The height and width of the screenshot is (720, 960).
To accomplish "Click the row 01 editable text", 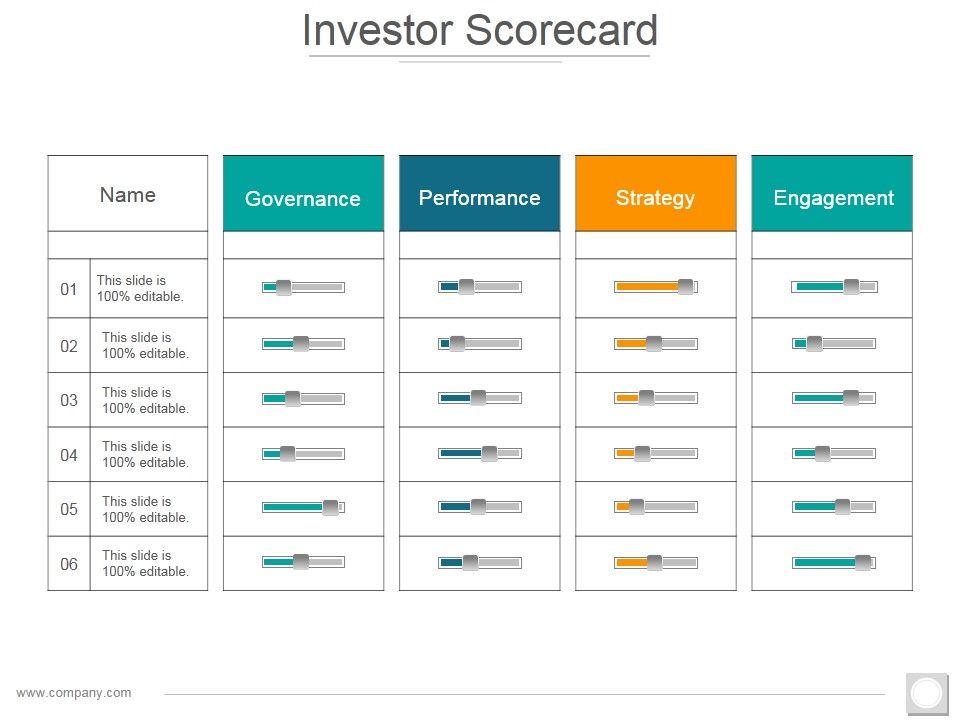I will [141, 289].
